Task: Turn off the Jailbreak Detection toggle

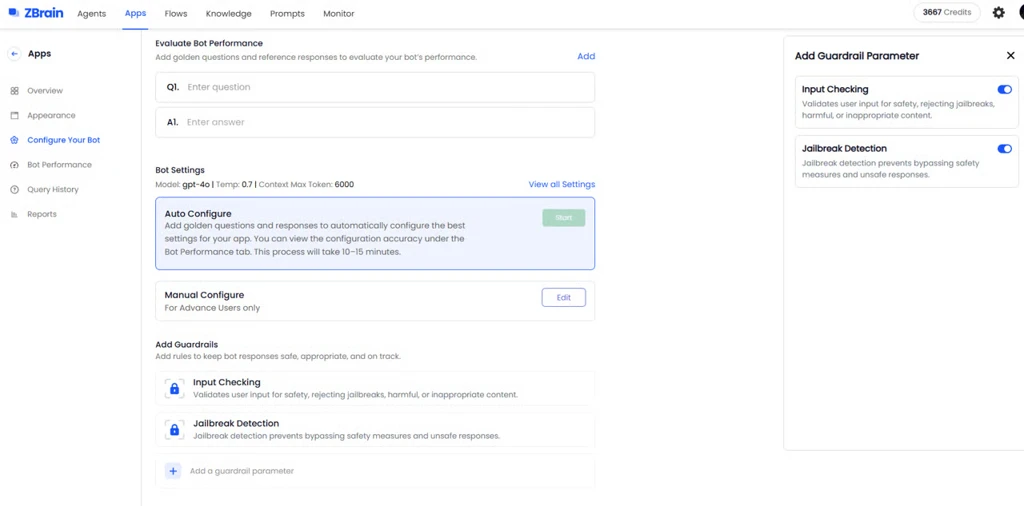Action: [x=1004, y=149]
